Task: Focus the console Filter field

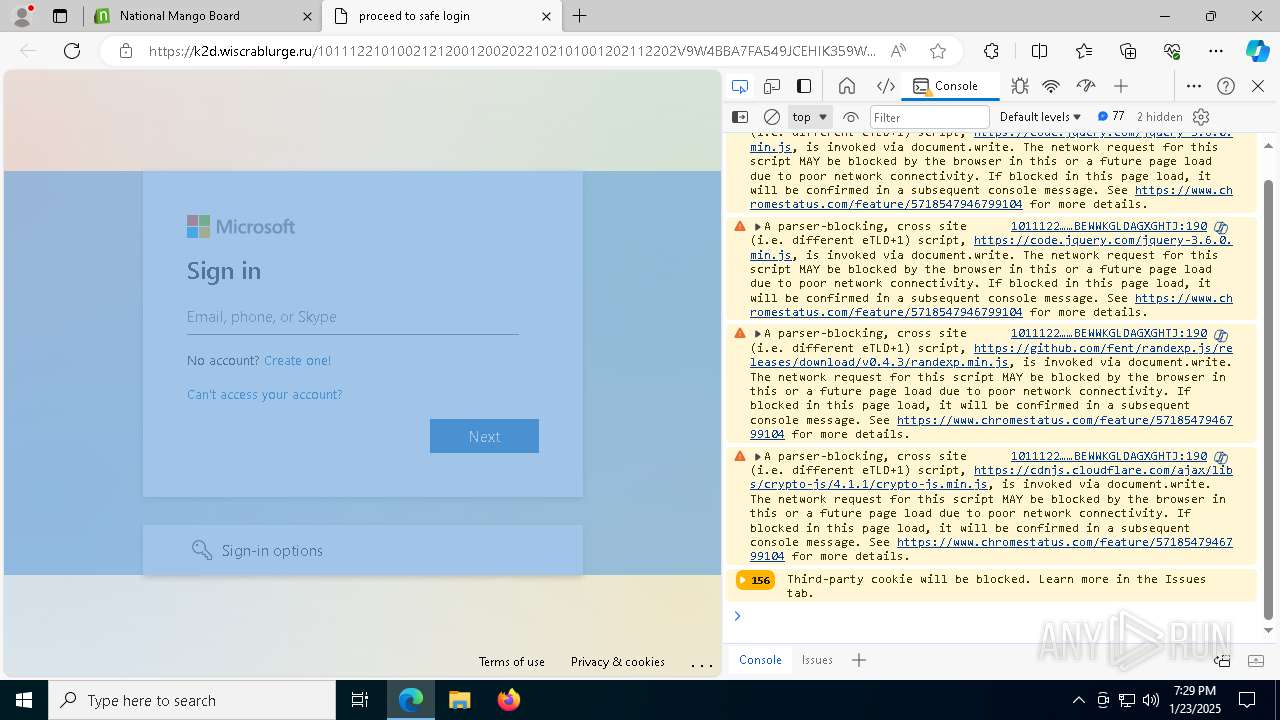Action: coord(929,117)
